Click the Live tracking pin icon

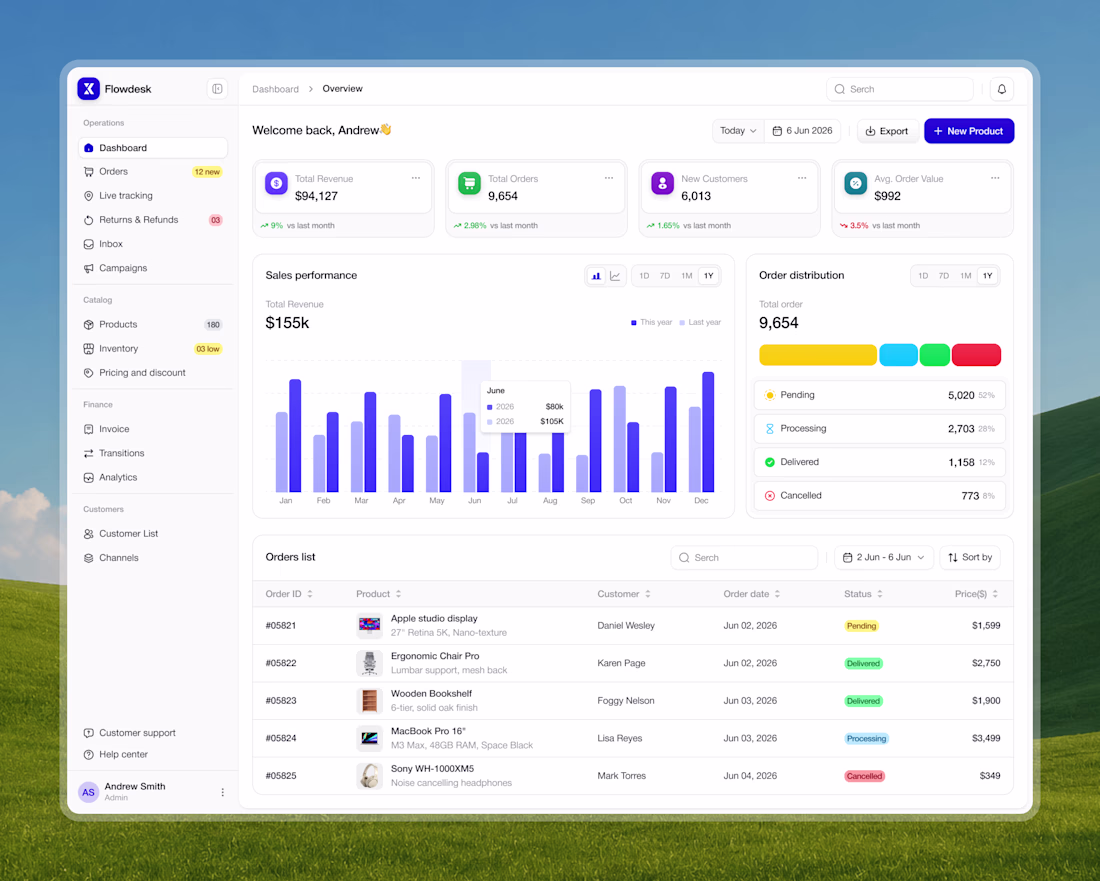[x=88, y=196]
